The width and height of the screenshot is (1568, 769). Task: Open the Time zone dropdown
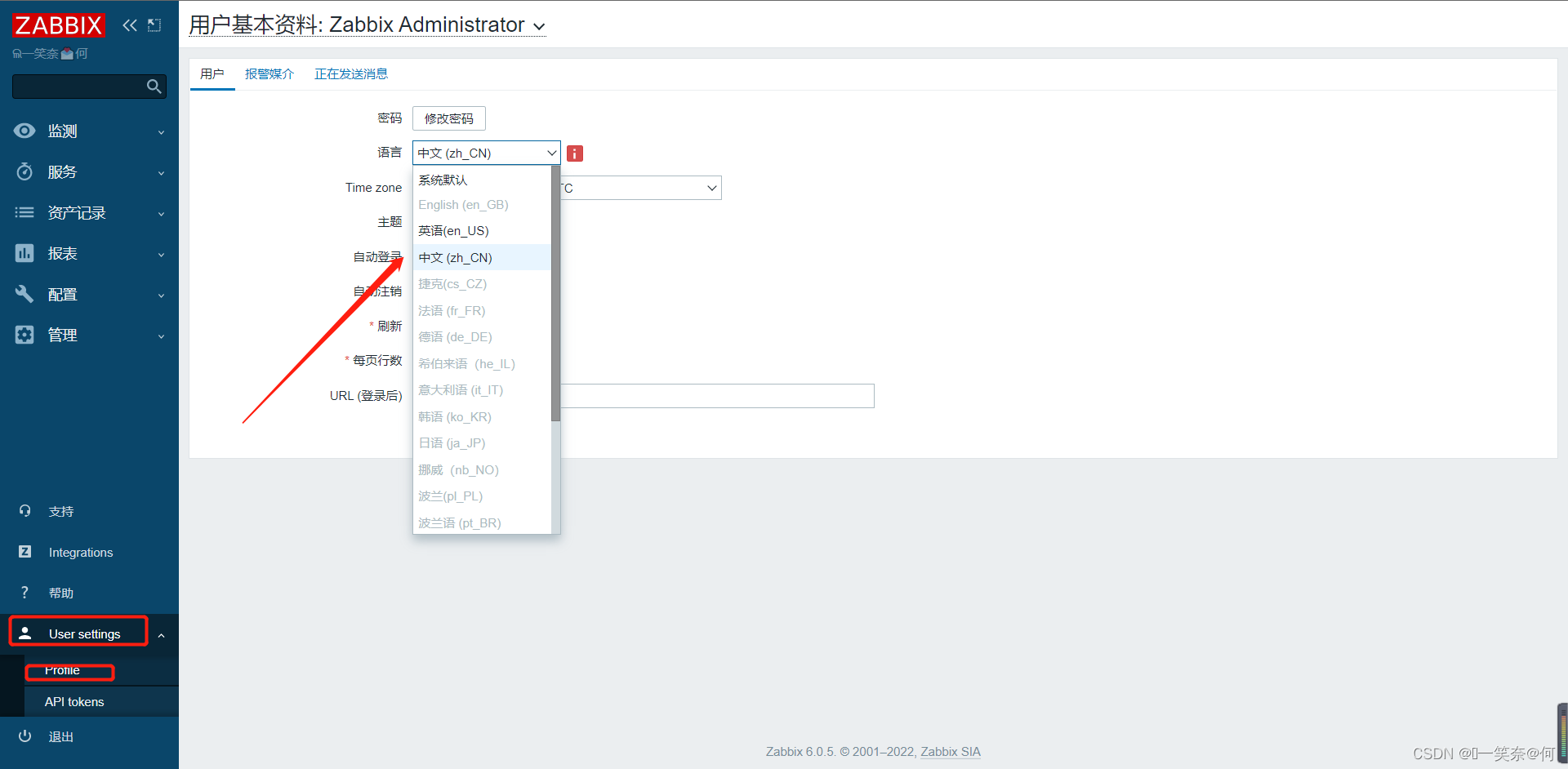coord(641,188)
